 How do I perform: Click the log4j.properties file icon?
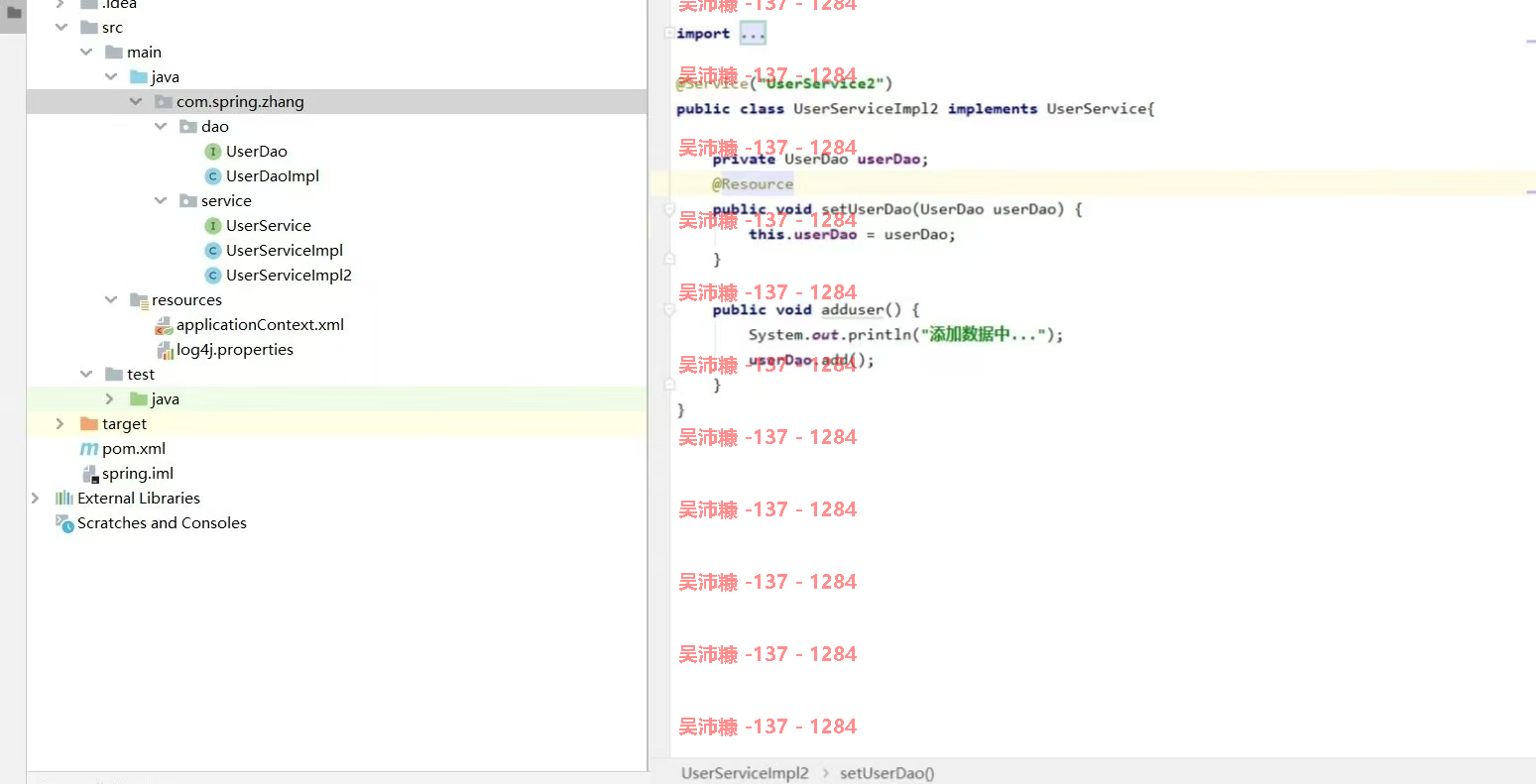(x=164, y=350)
